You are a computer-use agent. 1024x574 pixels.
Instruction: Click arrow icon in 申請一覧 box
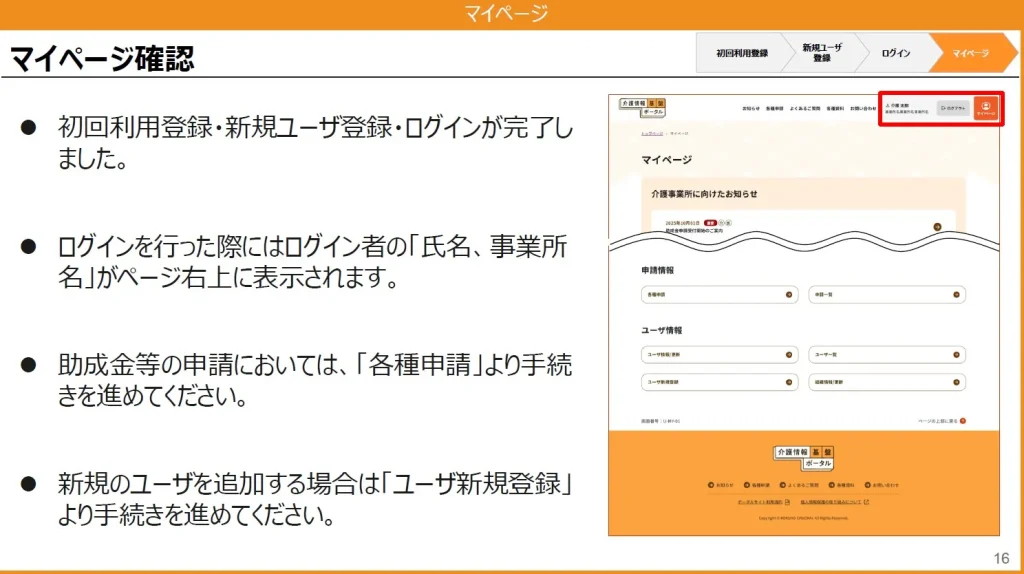957,295
